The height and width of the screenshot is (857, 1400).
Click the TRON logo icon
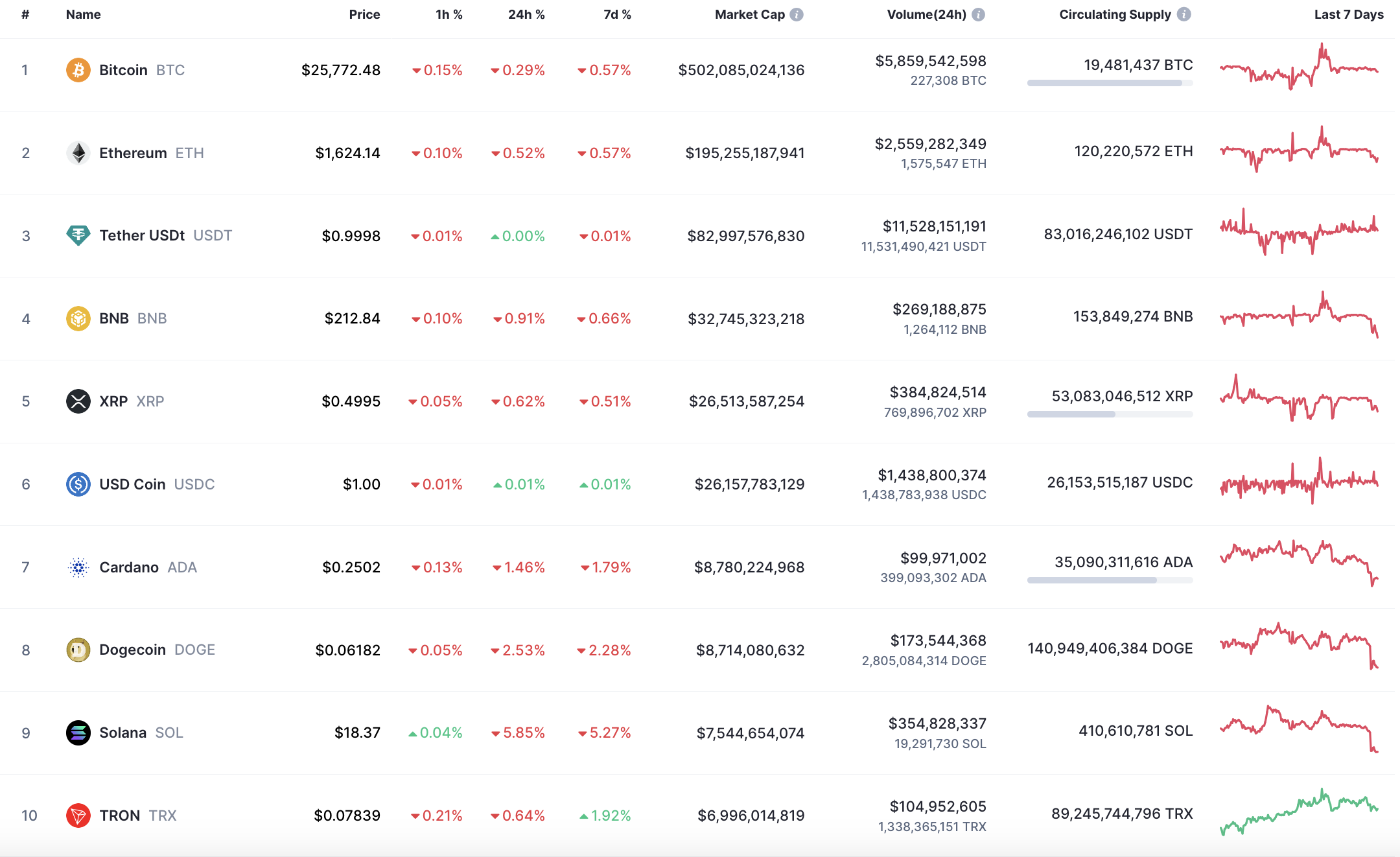click(78, 816)
